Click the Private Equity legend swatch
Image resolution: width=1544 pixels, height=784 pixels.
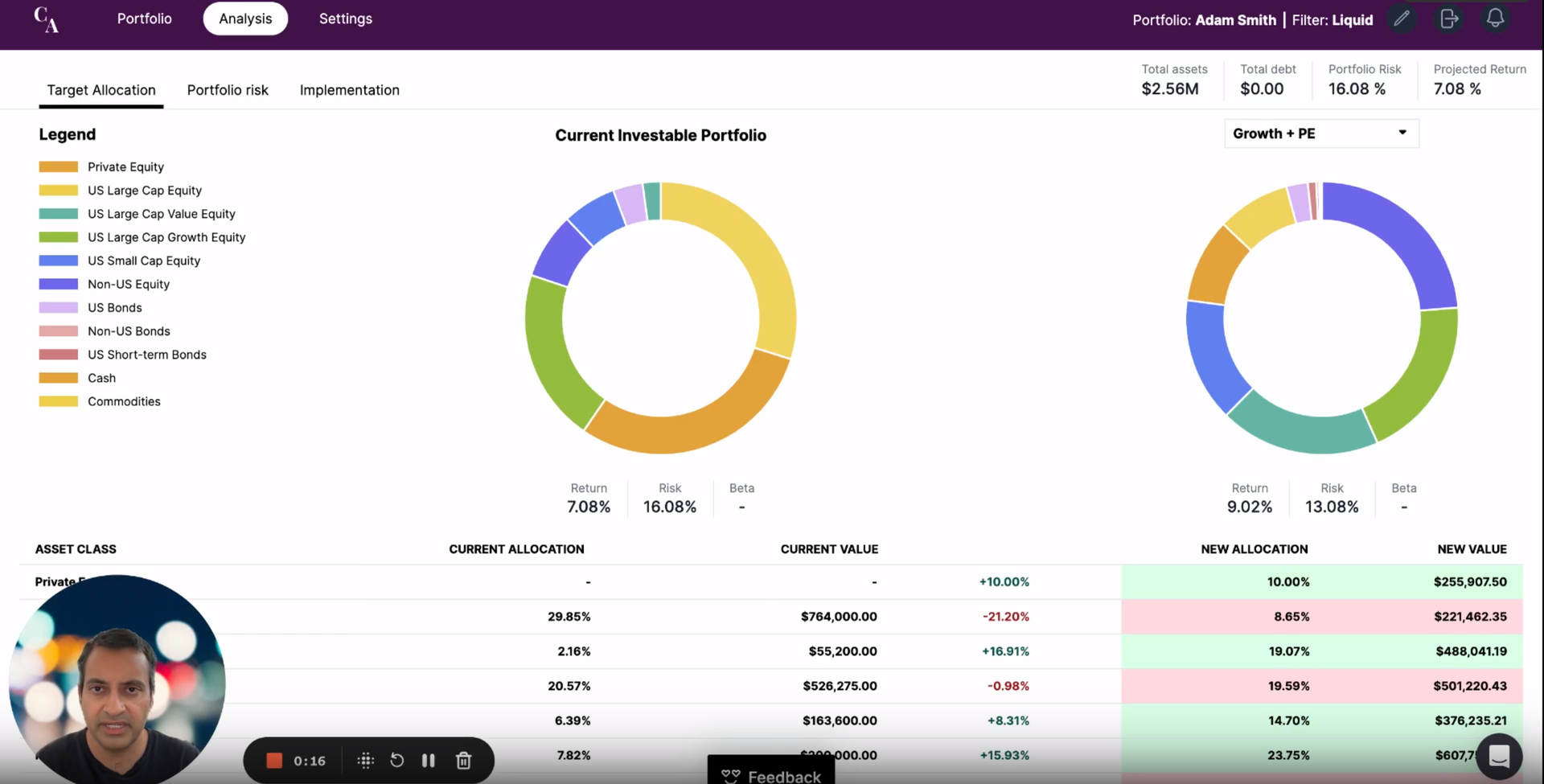(59, 166)
